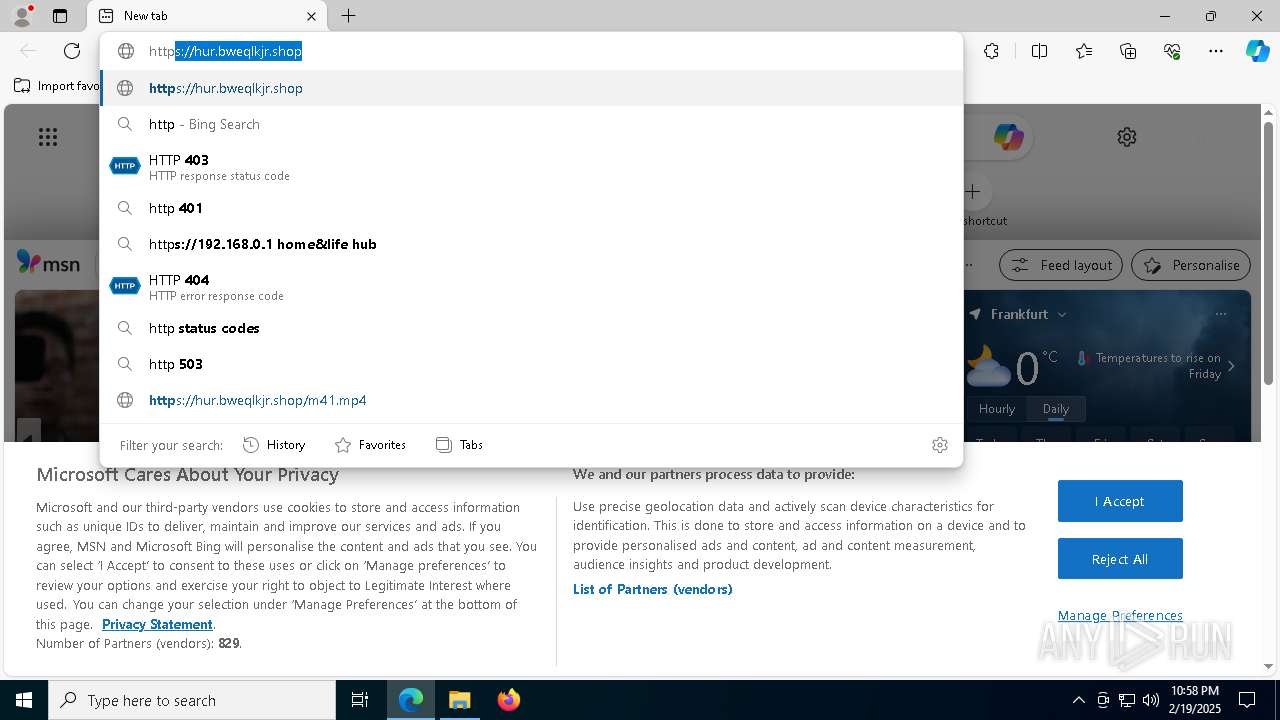Open the Extensions puzzle icon
Viewport: 1280px width, 720px height.
[991, 51]
